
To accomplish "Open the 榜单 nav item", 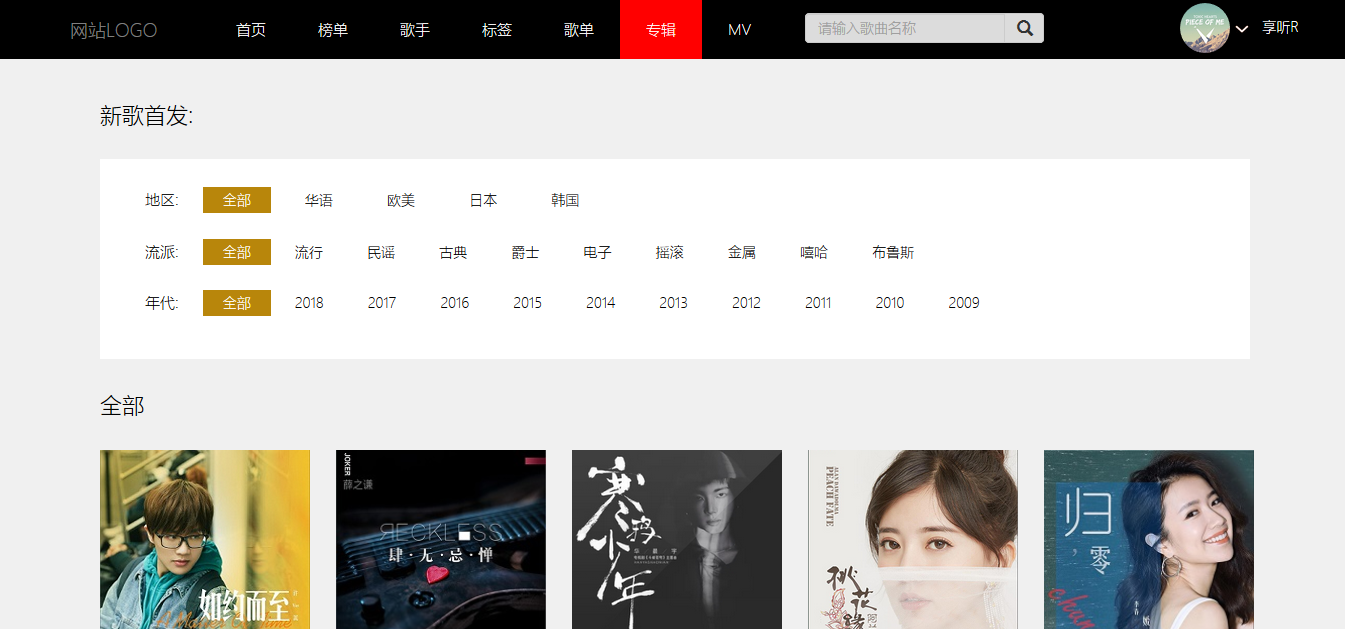I will pos(333,30).
